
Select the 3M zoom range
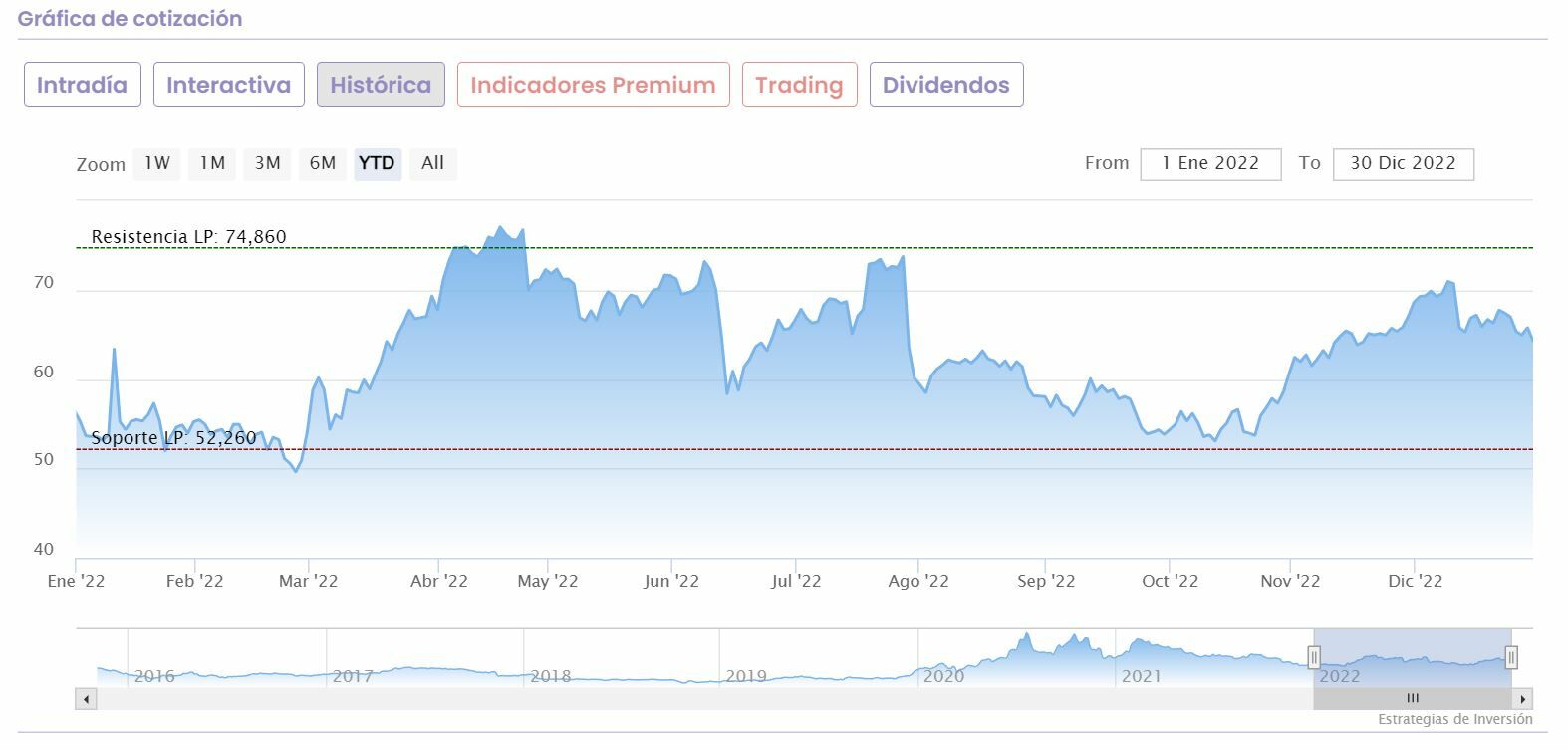[x=267, y=163]
